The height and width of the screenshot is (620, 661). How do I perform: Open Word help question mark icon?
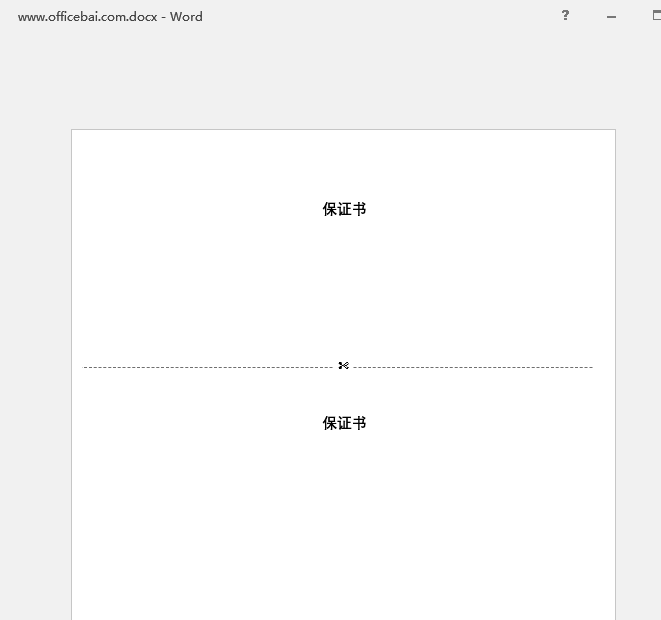click(x=565, y=16)
